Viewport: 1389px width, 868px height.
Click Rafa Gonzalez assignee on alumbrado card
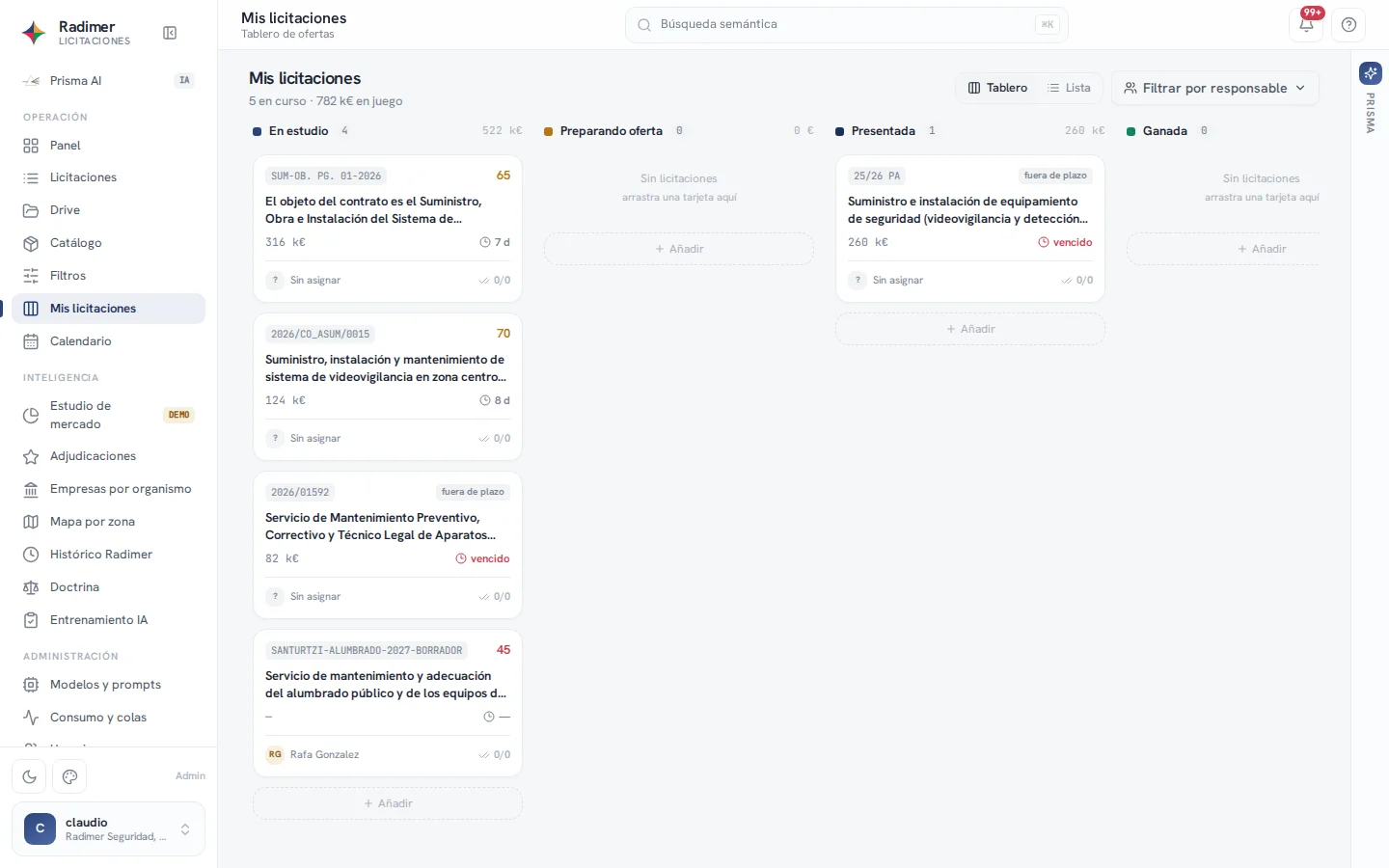click(x=313, y=754)
